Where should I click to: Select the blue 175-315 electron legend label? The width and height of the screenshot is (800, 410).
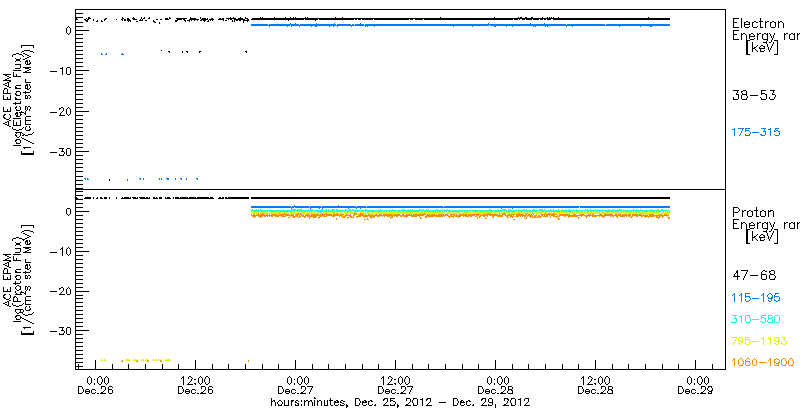756,133
